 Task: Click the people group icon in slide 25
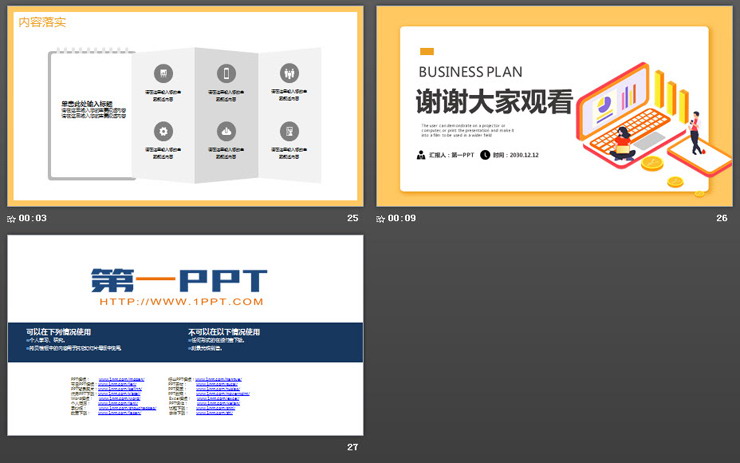click(x=289, y=73)
